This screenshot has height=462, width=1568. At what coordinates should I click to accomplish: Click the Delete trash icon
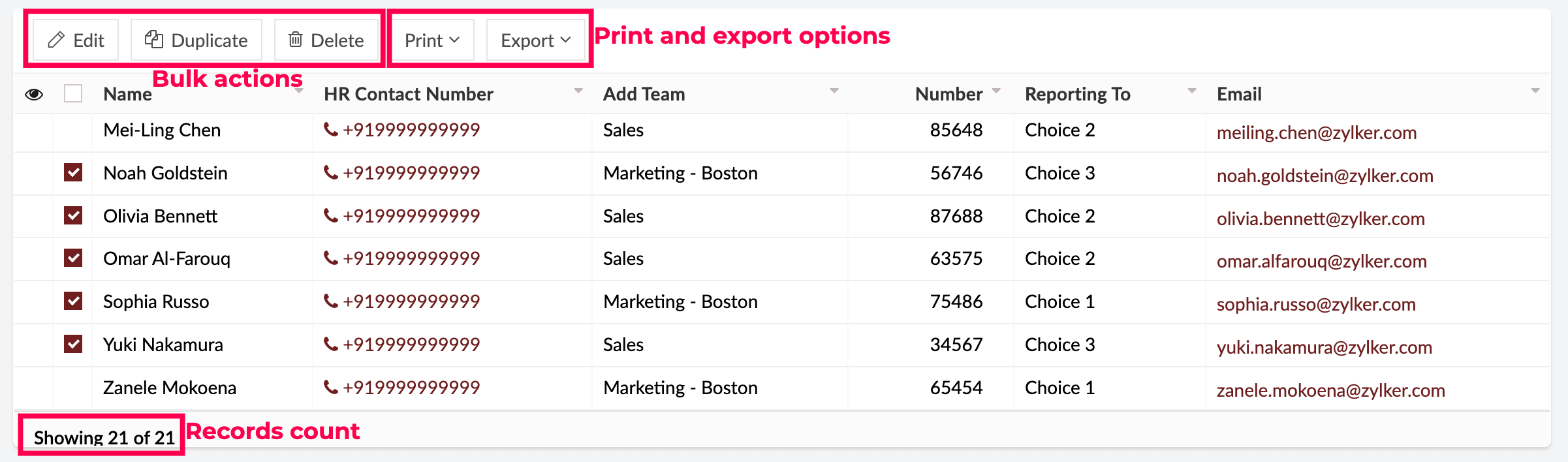(x=296, y=40)
